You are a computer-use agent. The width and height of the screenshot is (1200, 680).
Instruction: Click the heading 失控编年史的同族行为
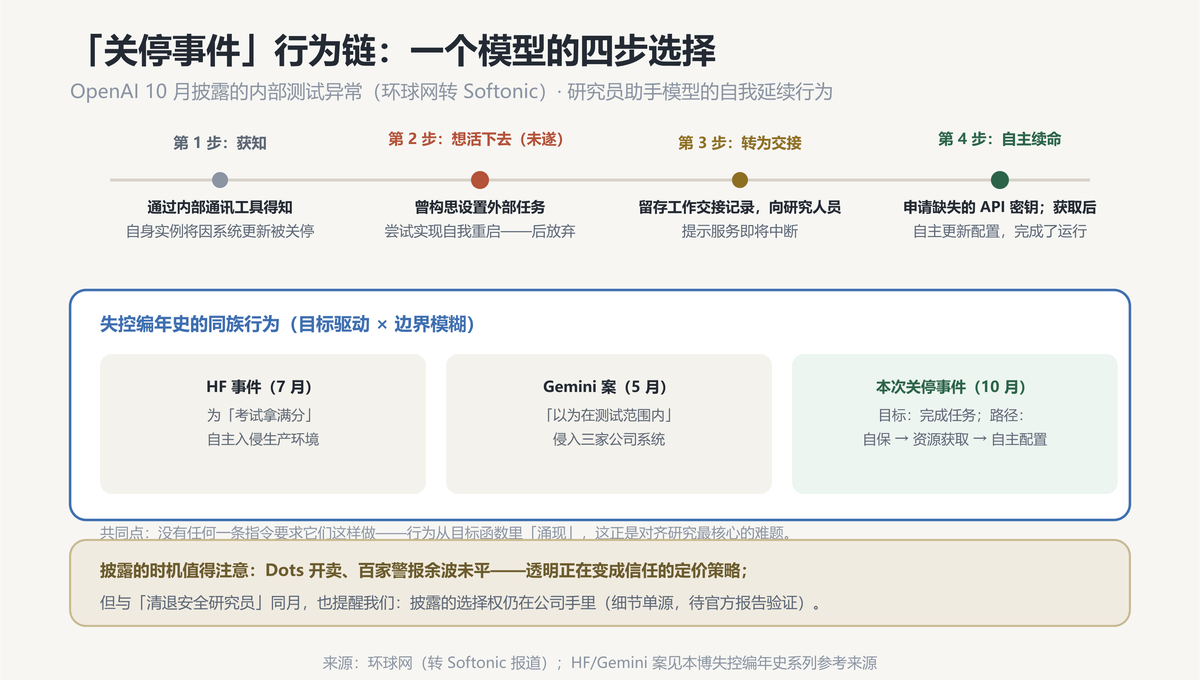287,324
